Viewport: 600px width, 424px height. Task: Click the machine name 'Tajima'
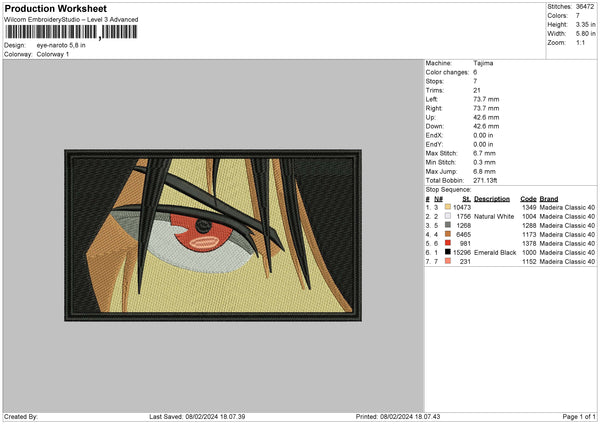(x=483, y=63)
